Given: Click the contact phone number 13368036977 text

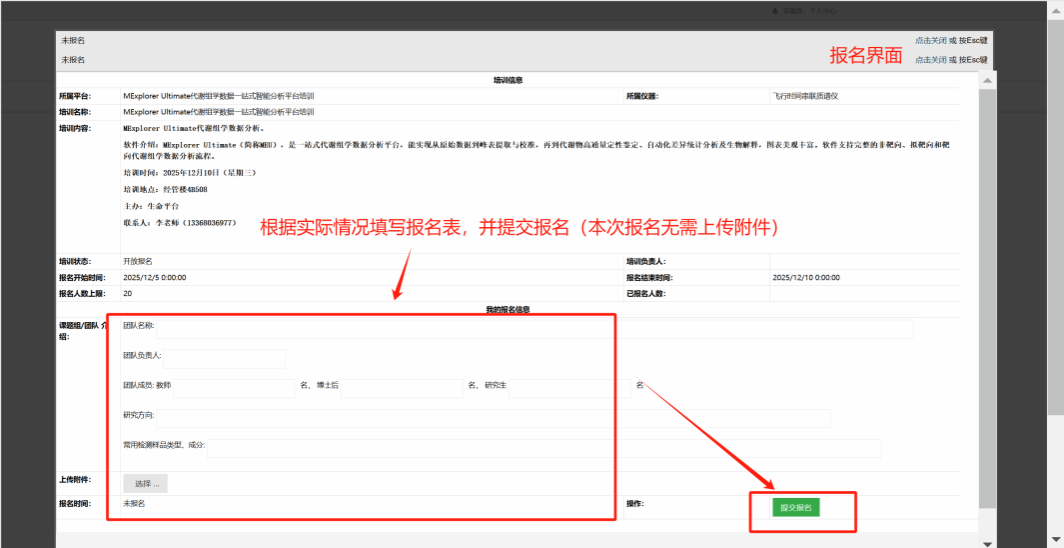Looking at the screenshot, I should click(x=211, y=222).
